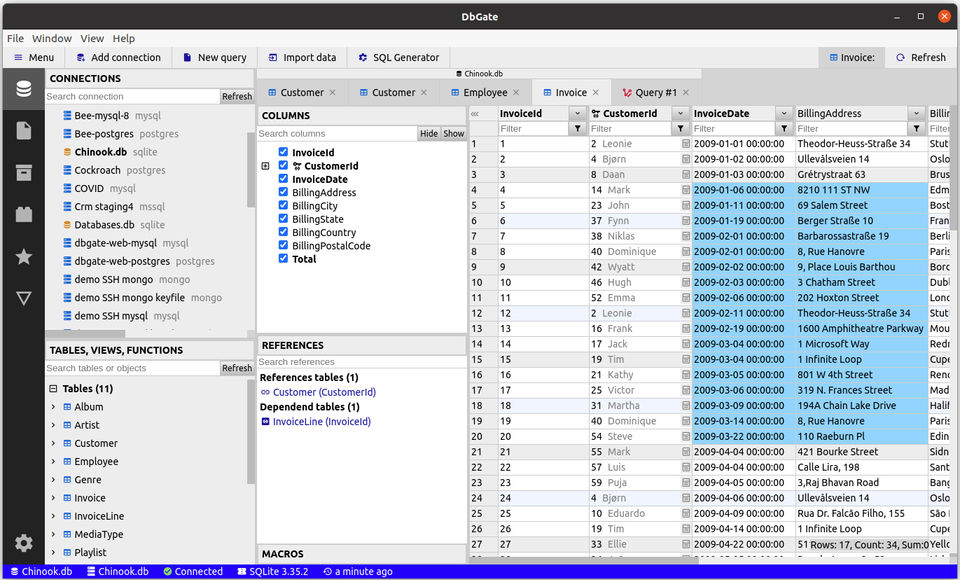This screenshot has height=580, width=960.
Task: Expand the Album table tree item
Action: point(54,407)
